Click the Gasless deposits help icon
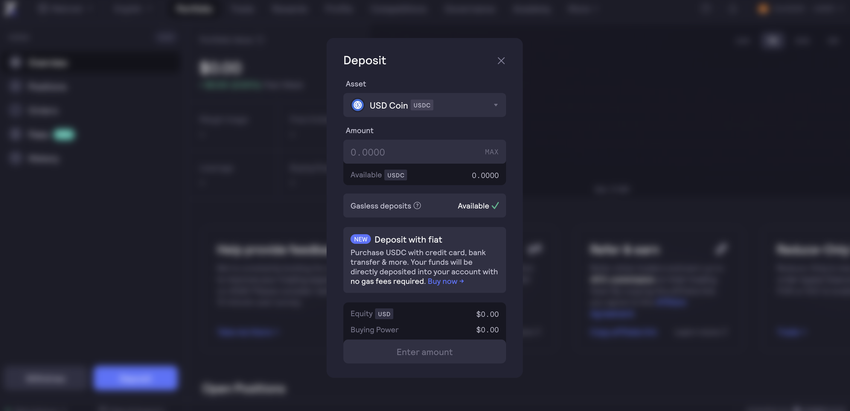This screenshot has height=411, width=850. pos(417,206)
